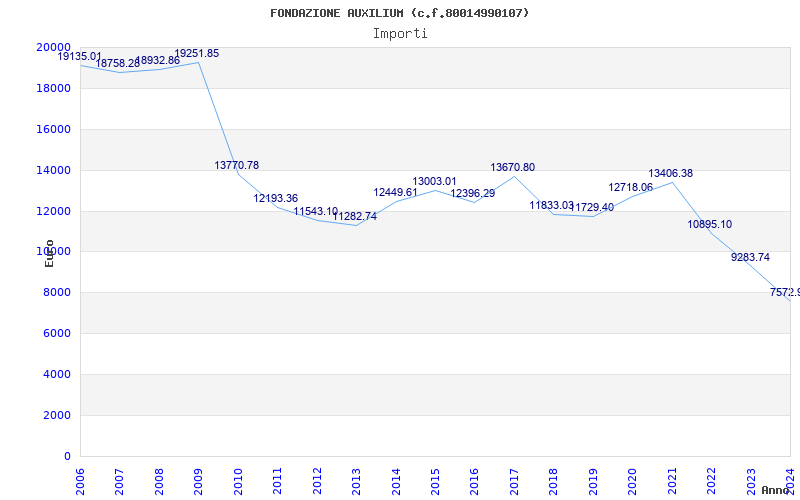
Task: Click data label 19251.85
Action: (197, 54)
